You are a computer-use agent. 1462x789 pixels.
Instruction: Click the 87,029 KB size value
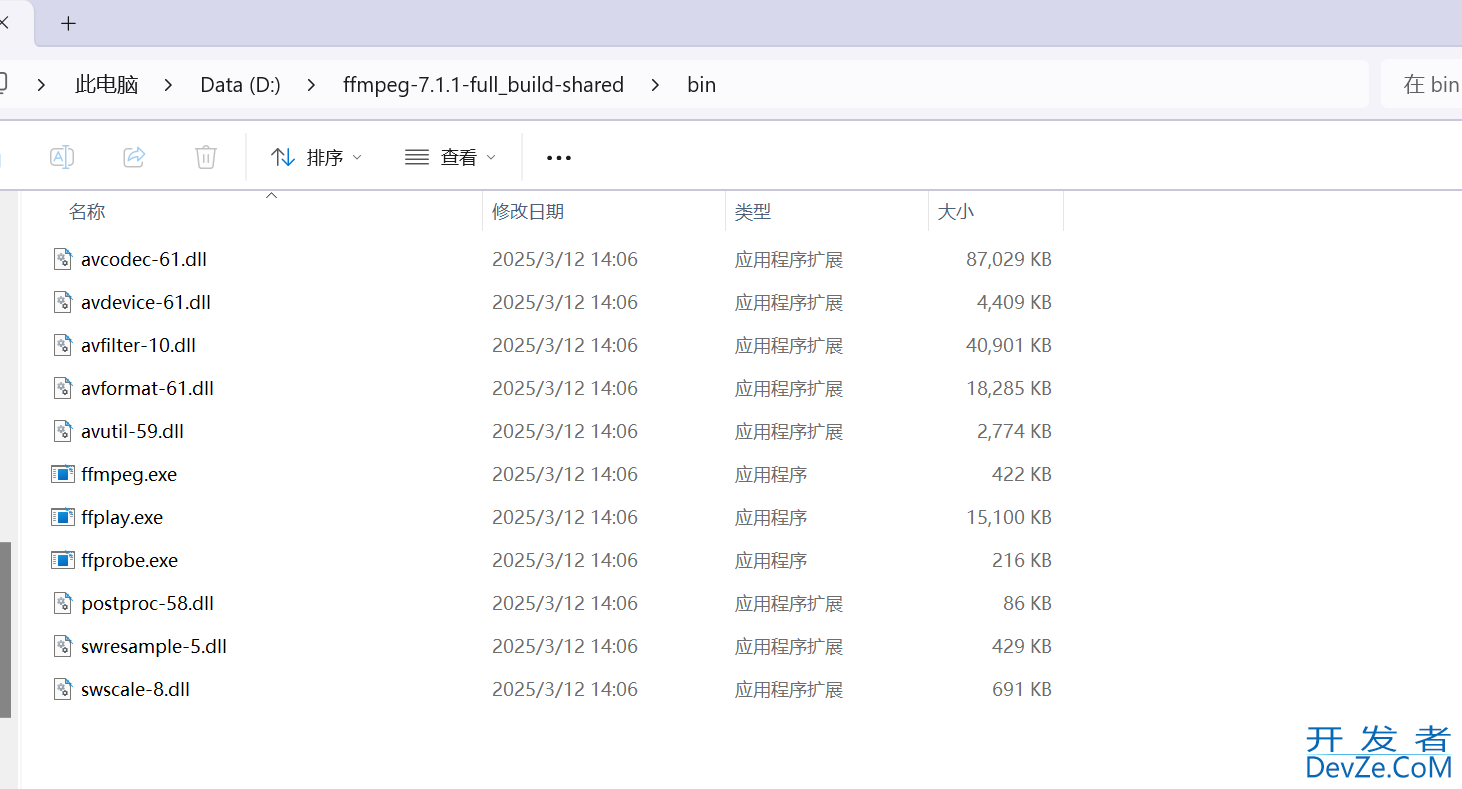pos(1009,259)
